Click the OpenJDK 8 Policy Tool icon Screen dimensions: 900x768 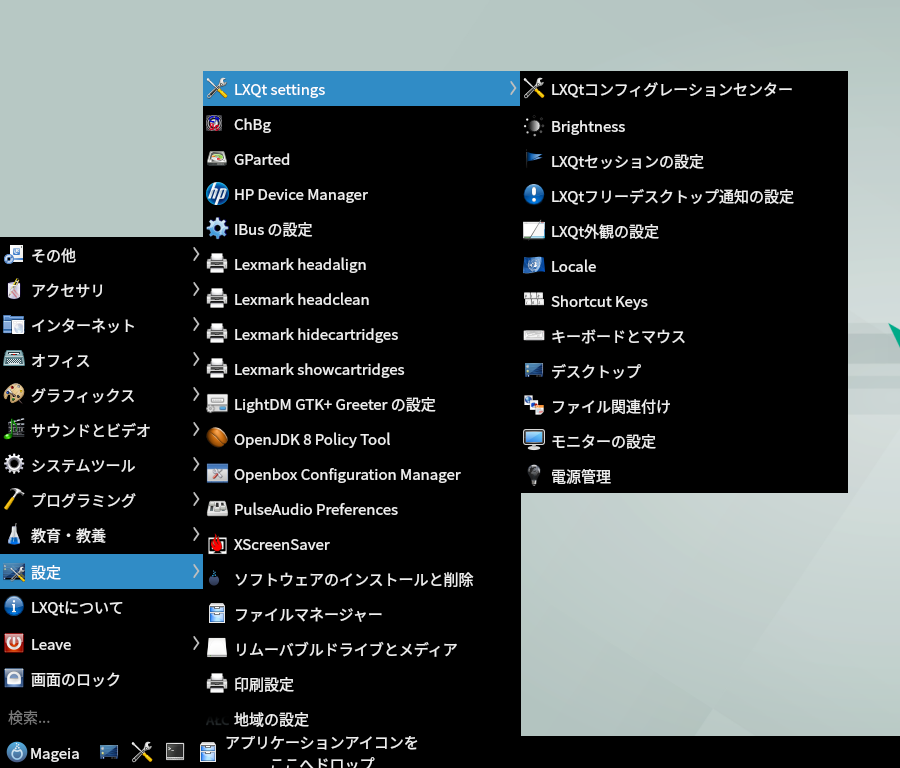coord(217,438)
